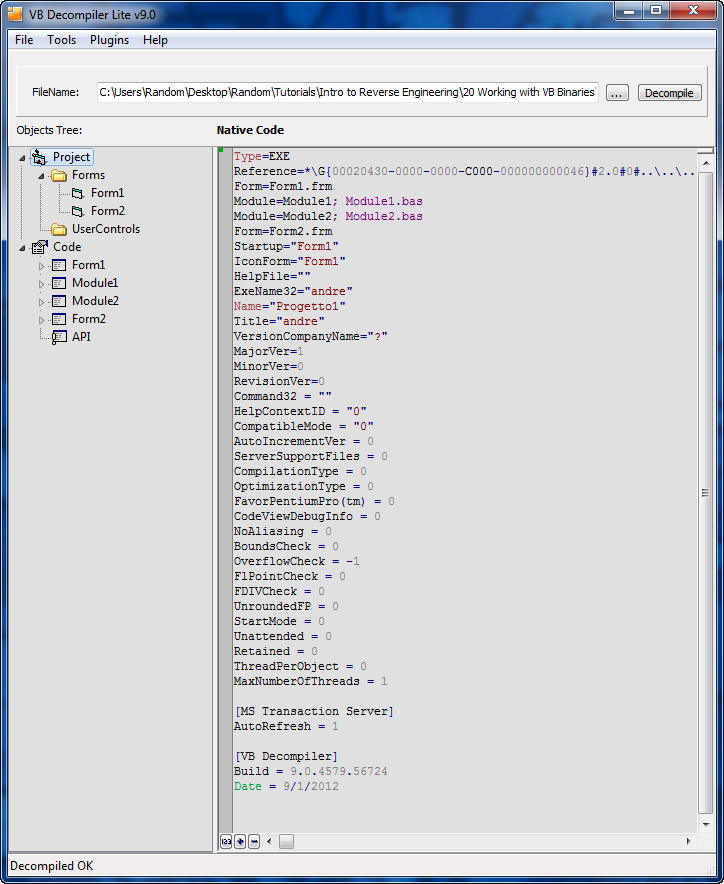This screenshot has height=884, width=724.
Task: Click the VB Decompiler title bar icon
Action: pos(15,14)
